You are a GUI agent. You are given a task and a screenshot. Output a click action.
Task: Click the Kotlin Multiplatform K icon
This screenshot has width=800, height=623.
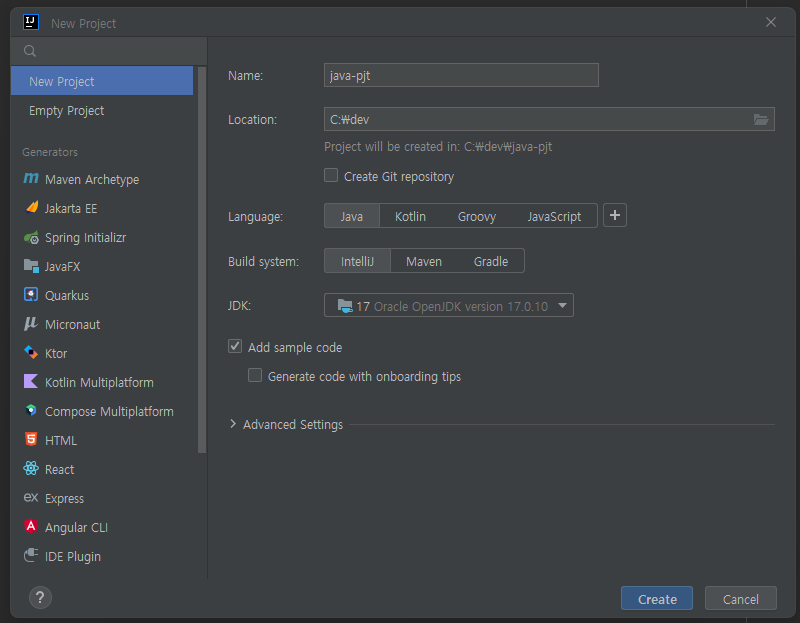tap(31, 381)
